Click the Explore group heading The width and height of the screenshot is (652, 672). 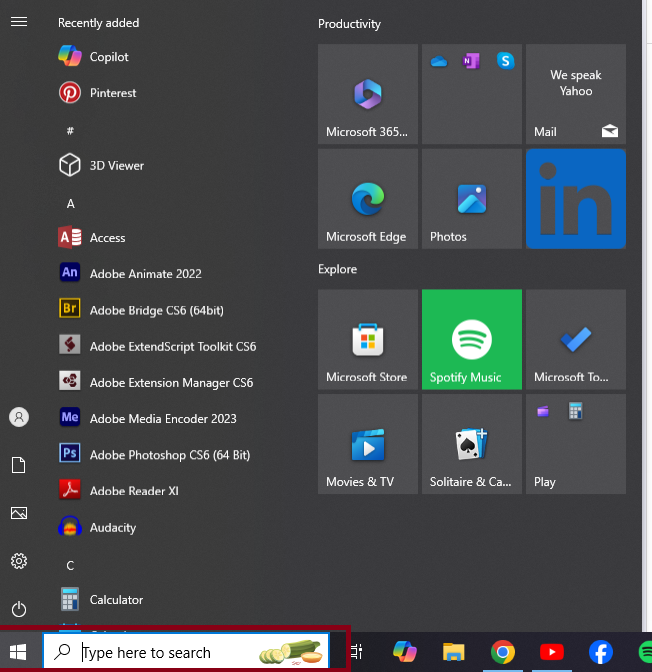pos(337,269)
